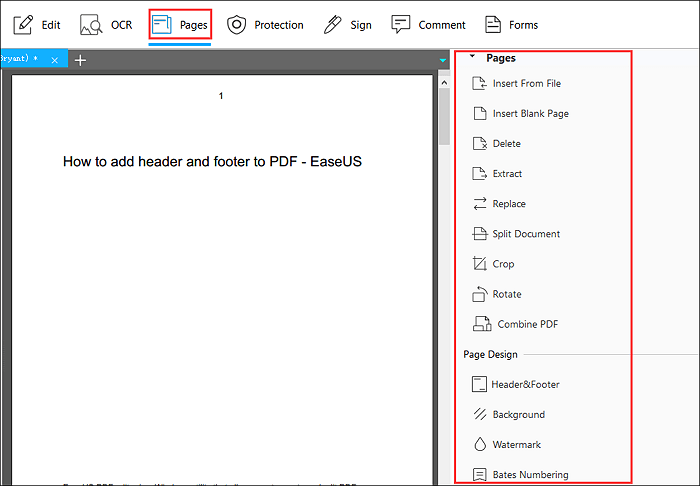Click the Forms document icon

coord(493,25)
